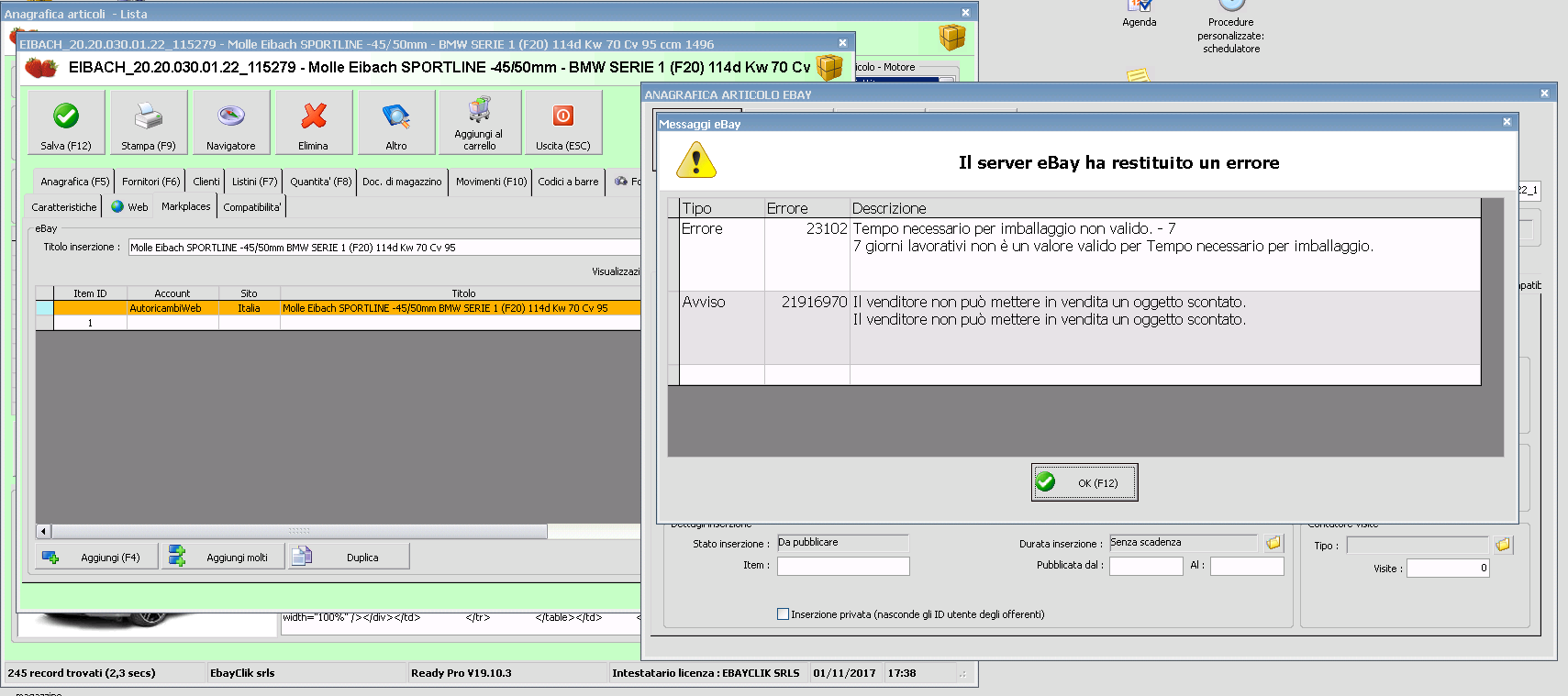Viewport: 1568px width, 696px height.
Task: Click the listings grid horizontal scrollbar
Action: point(299,531)
